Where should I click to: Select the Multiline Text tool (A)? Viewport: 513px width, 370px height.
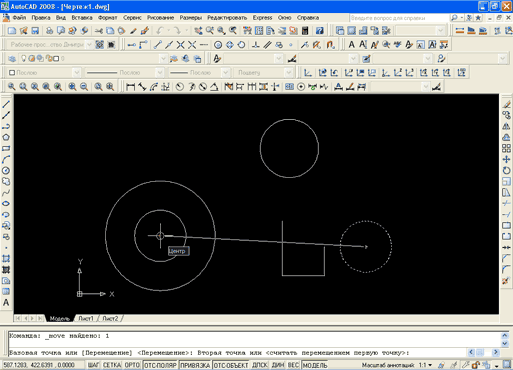pos(6,303)
